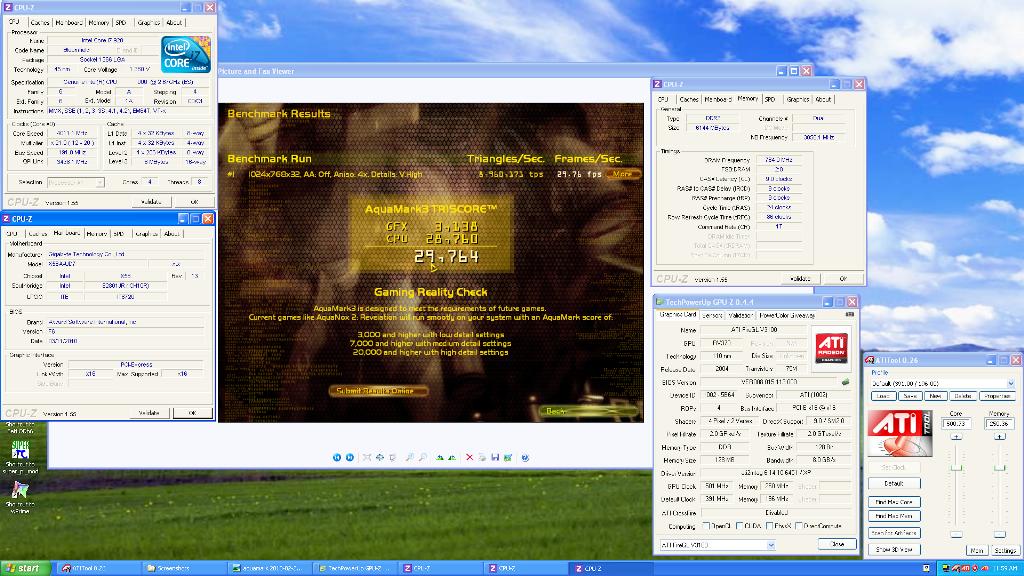Click Show 3D View in ATITool

coord(895,549)
